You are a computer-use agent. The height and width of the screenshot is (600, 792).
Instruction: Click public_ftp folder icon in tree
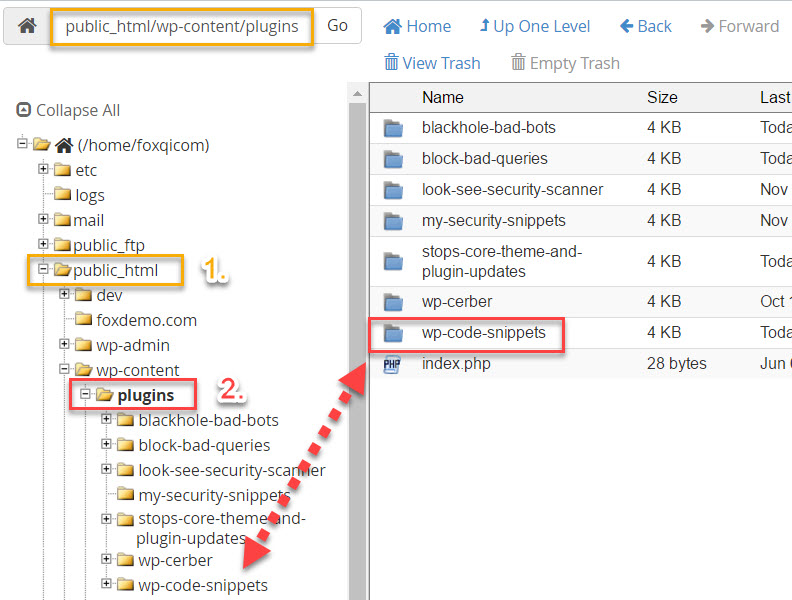[63, 244]
